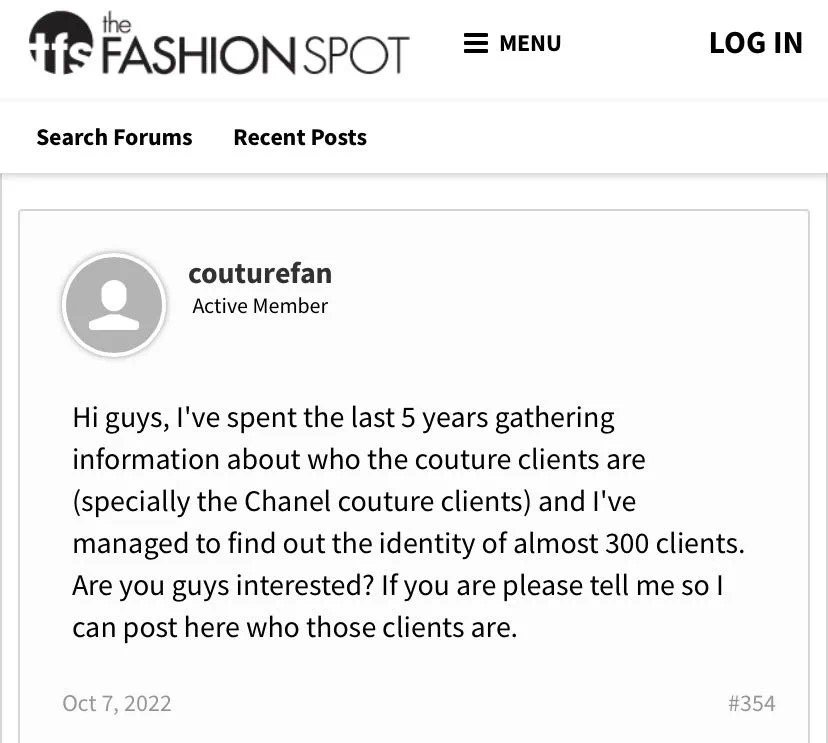Click the small 'the' text above FASHION

click(x=116, y=23)
